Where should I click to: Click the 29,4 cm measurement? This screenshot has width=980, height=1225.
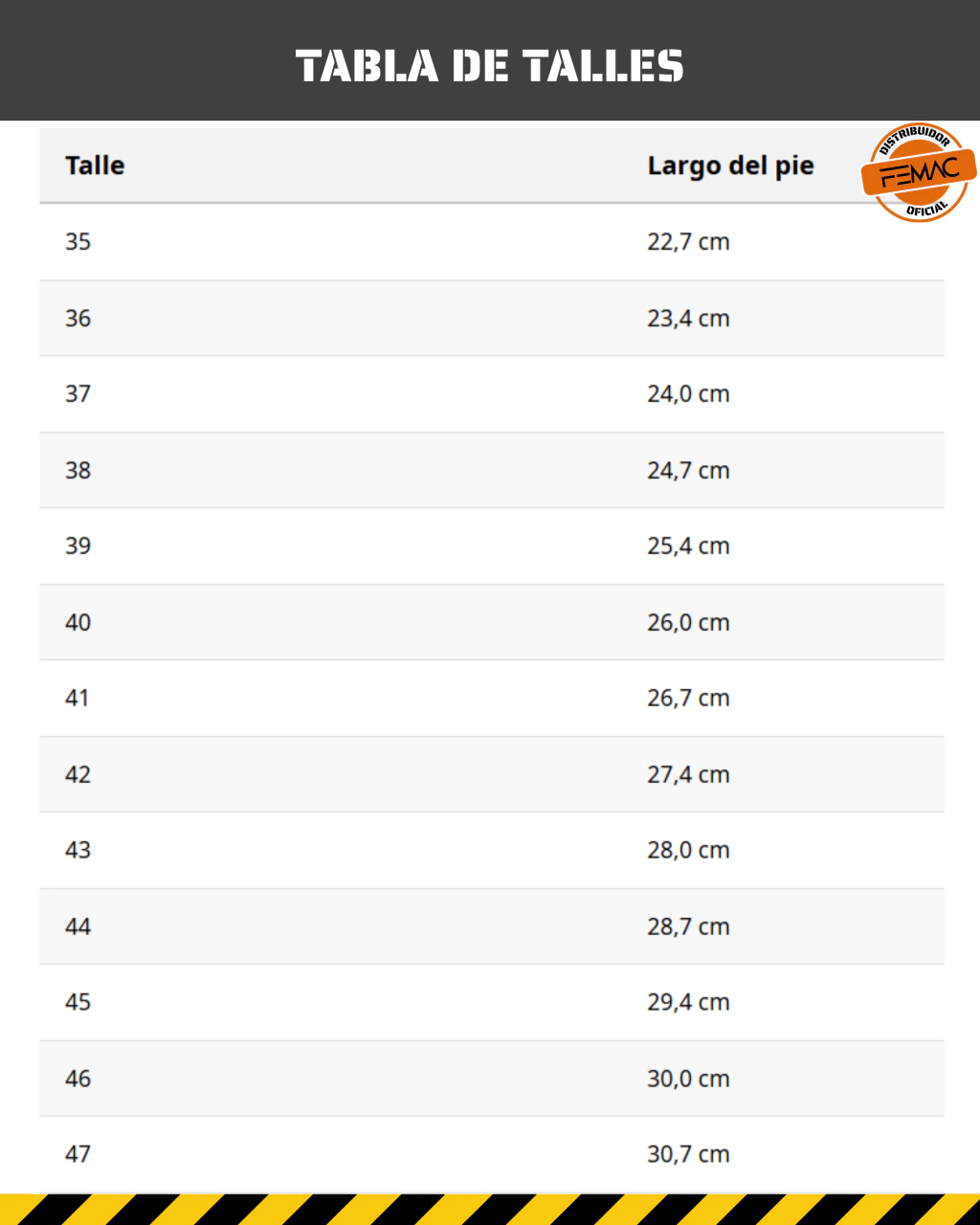point(688,1003)
